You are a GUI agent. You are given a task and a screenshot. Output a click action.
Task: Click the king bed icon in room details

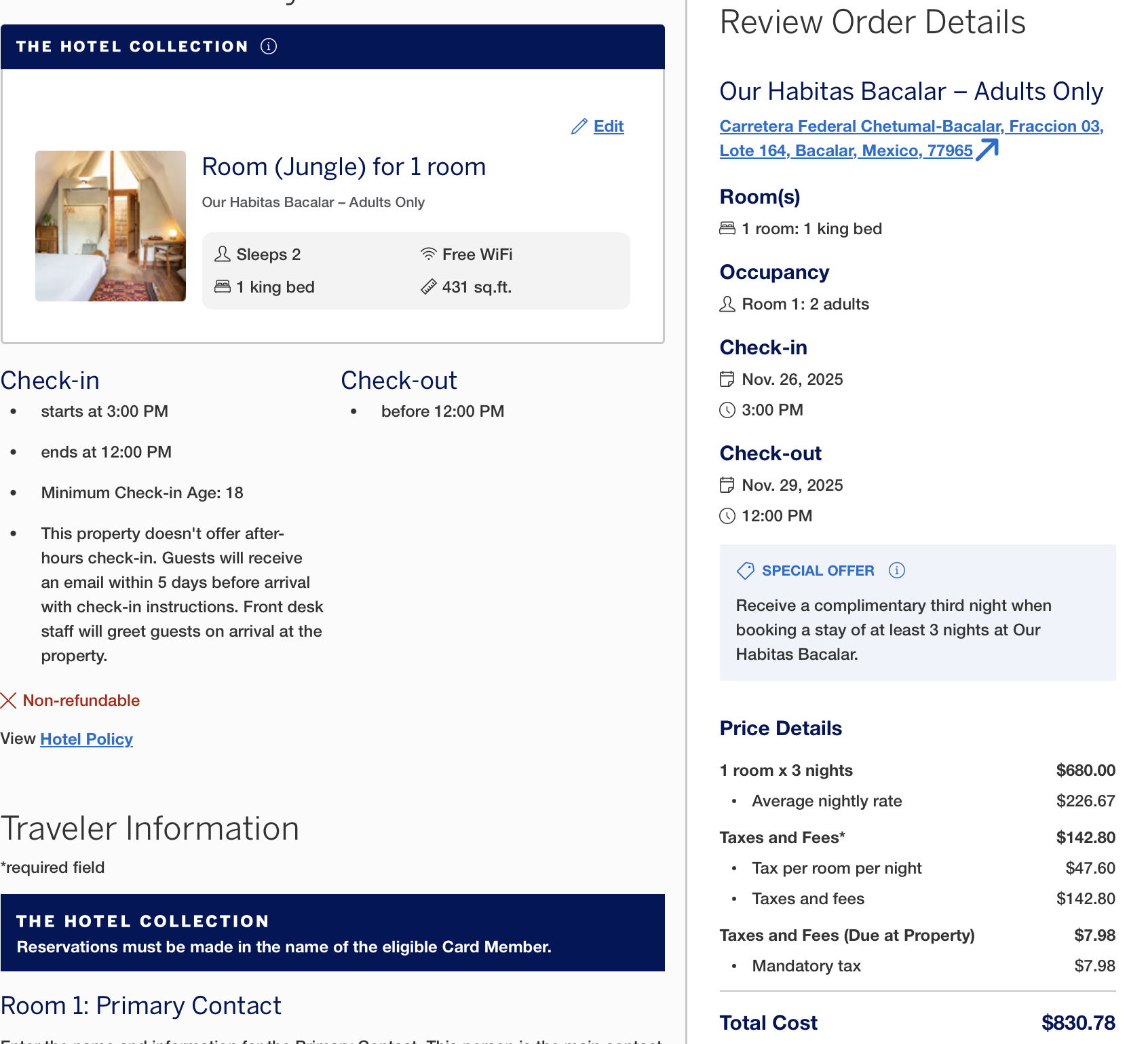(223, 287)
